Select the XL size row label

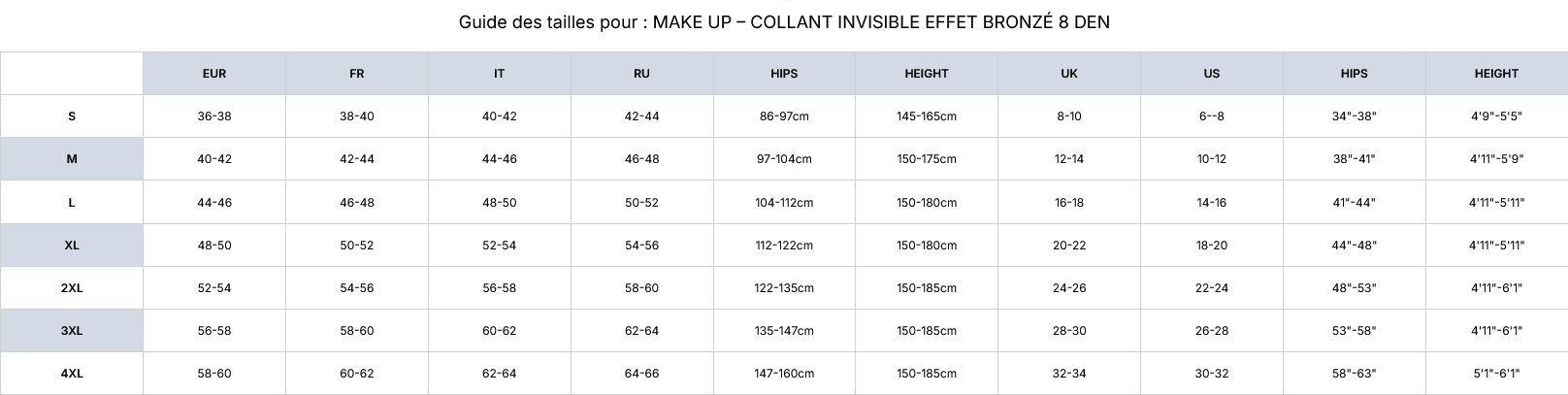72,246
